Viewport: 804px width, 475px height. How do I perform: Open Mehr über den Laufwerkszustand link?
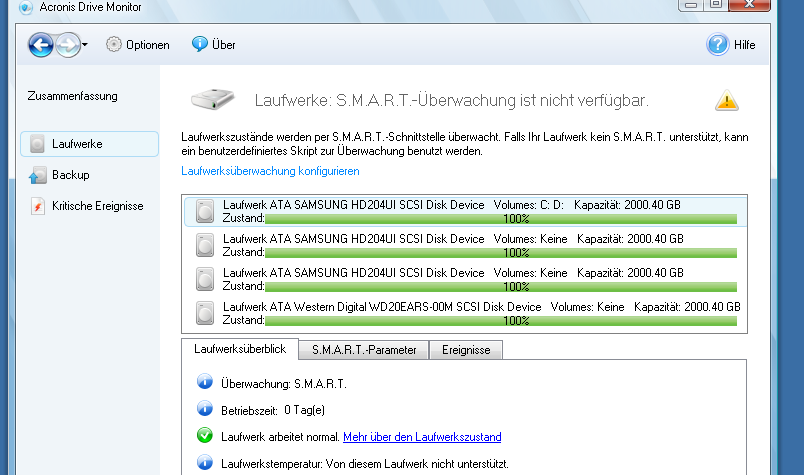click(422, 437)
